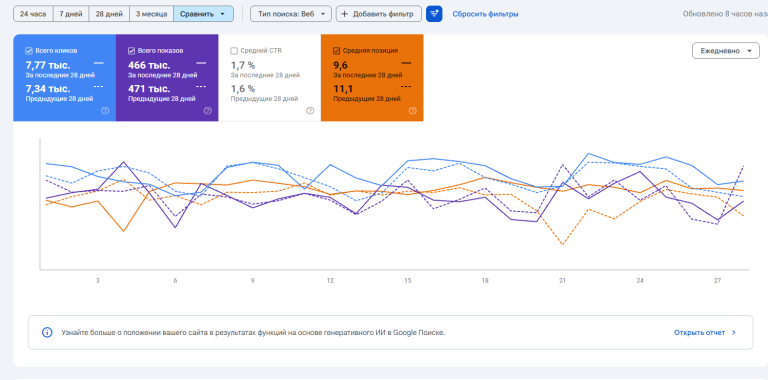
Task: Click day 9 on chart axis
Action: (x=253, y=281)
